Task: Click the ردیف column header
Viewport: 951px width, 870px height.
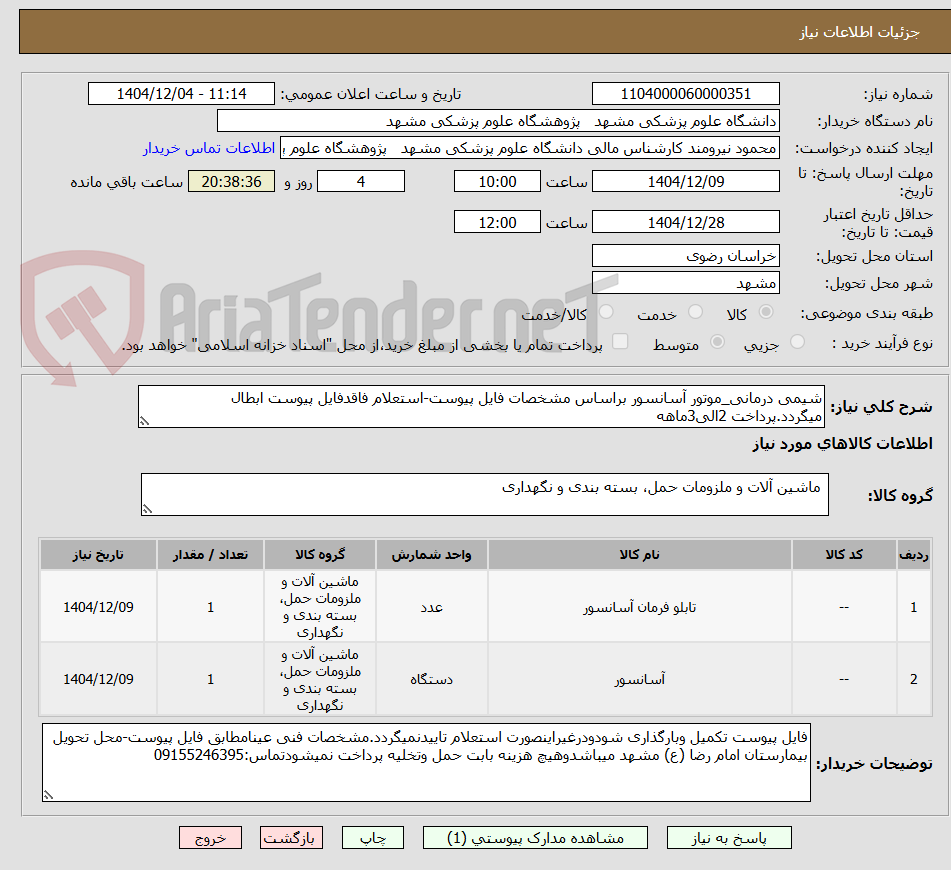Action: tap(914, 555)
